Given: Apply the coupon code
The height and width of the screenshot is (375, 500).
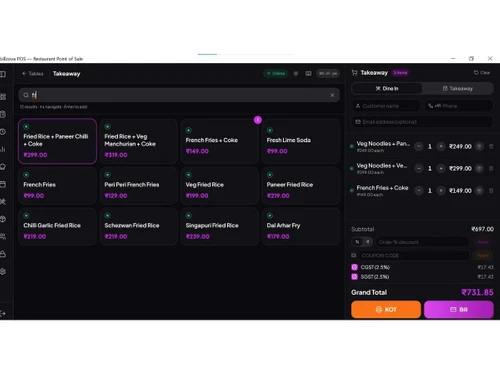Looking at the screenshot, I should pyautogui.click(x=483, y=256).
